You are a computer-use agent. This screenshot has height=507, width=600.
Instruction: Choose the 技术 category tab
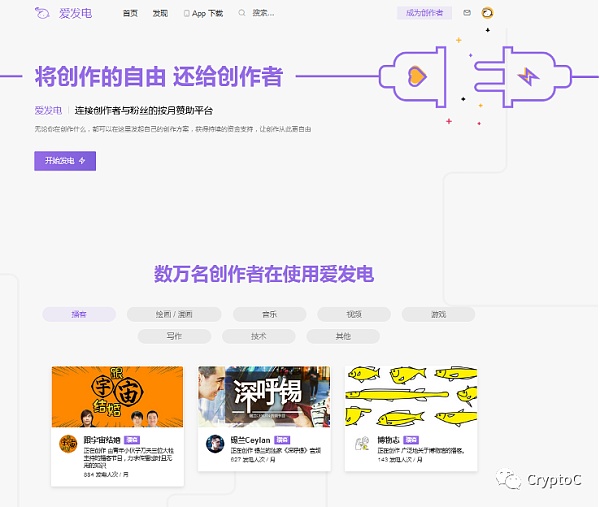click(258, 337)
